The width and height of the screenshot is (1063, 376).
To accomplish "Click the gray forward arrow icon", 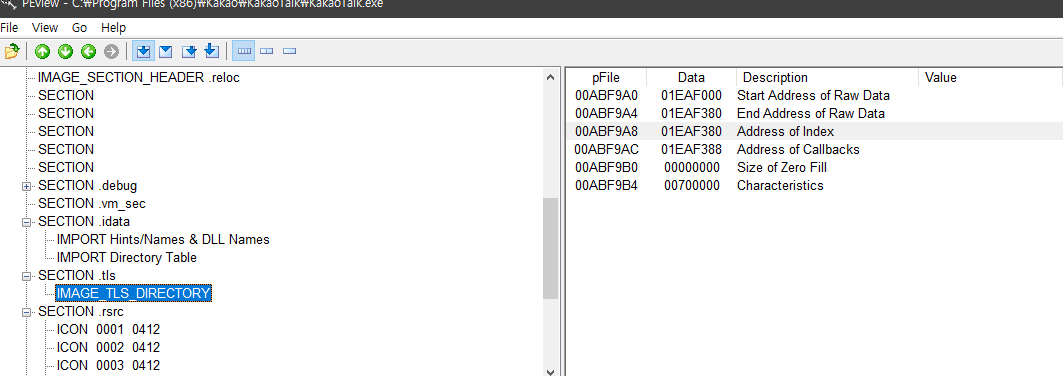I will (111, 51).
